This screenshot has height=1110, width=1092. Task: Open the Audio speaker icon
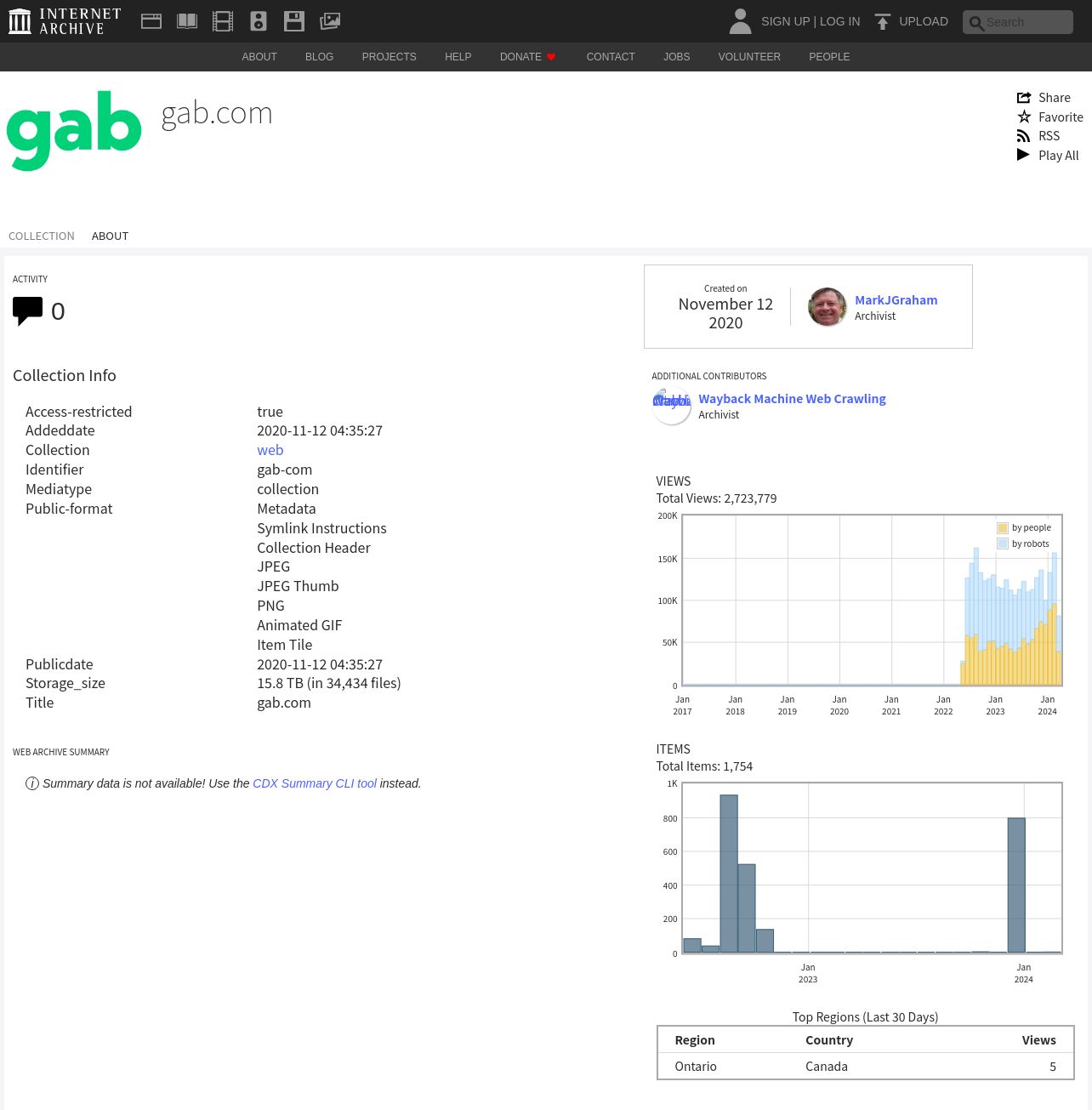click(259, 21)
